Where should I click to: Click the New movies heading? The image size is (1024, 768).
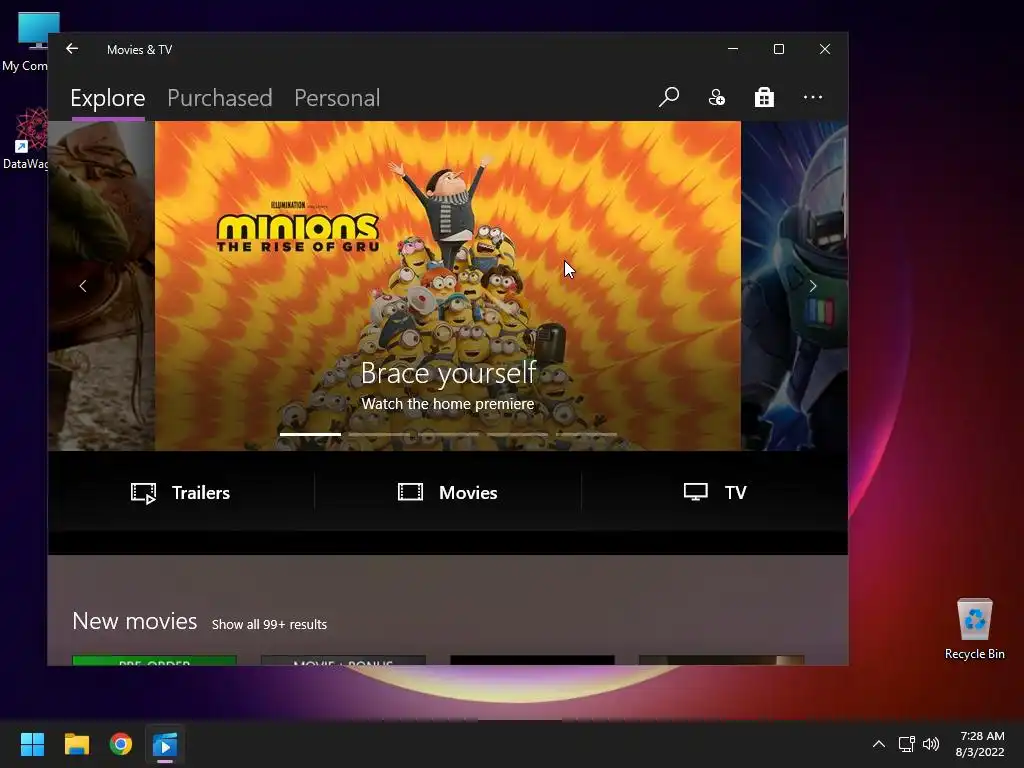coord(135,621)
